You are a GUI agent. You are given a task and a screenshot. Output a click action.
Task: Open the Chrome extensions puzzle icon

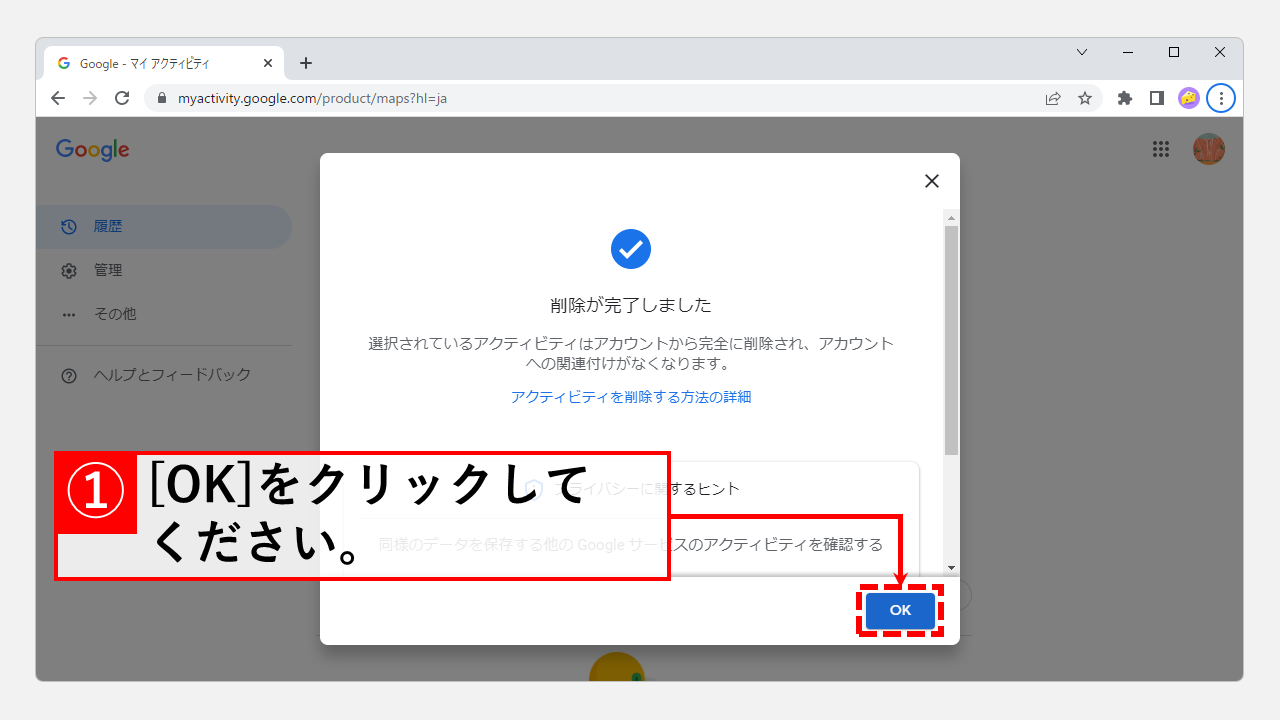(1124, 98)
